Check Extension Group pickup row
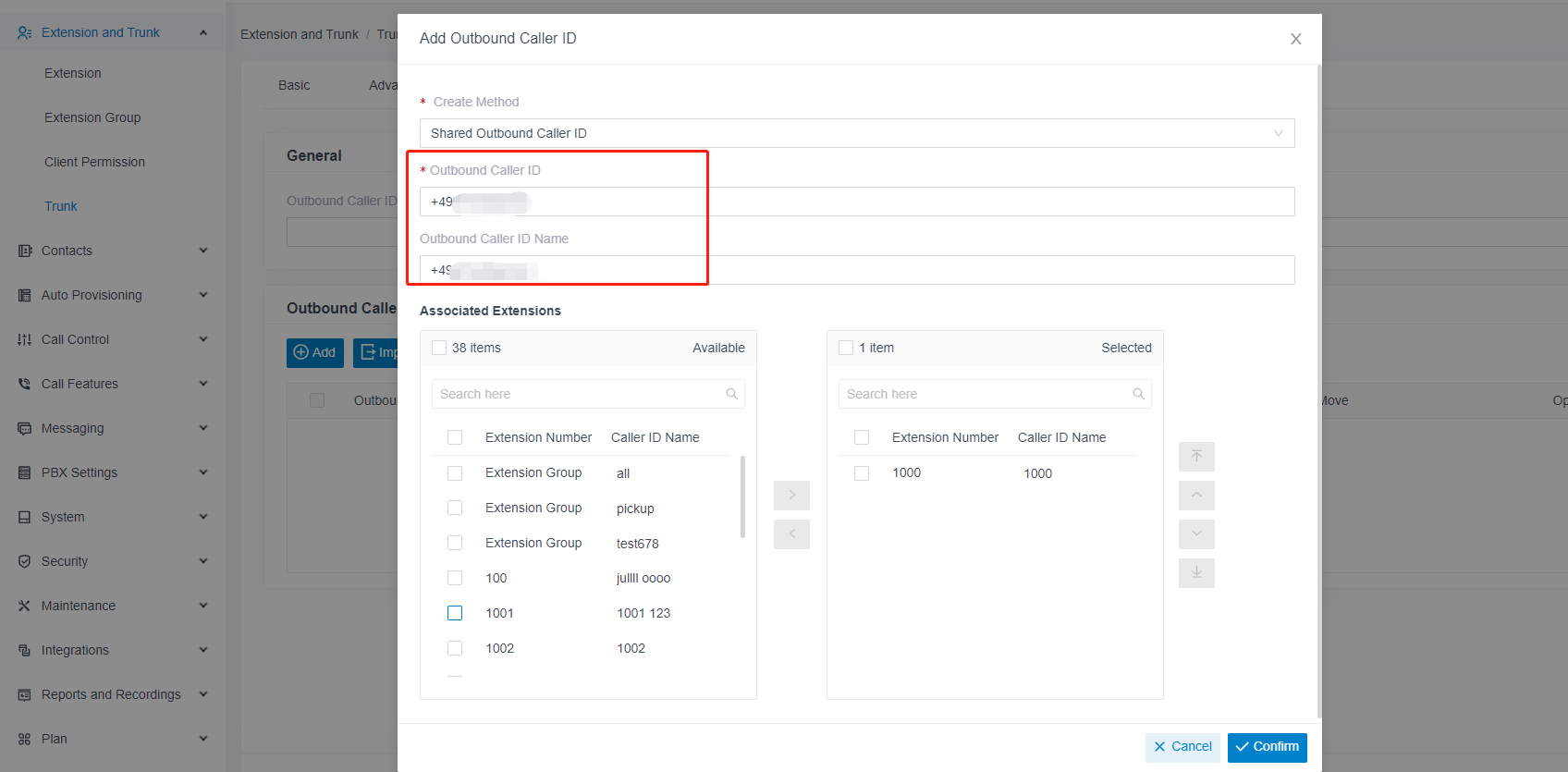The height and width of the screenshot is (772, 1568). (455, 508)
